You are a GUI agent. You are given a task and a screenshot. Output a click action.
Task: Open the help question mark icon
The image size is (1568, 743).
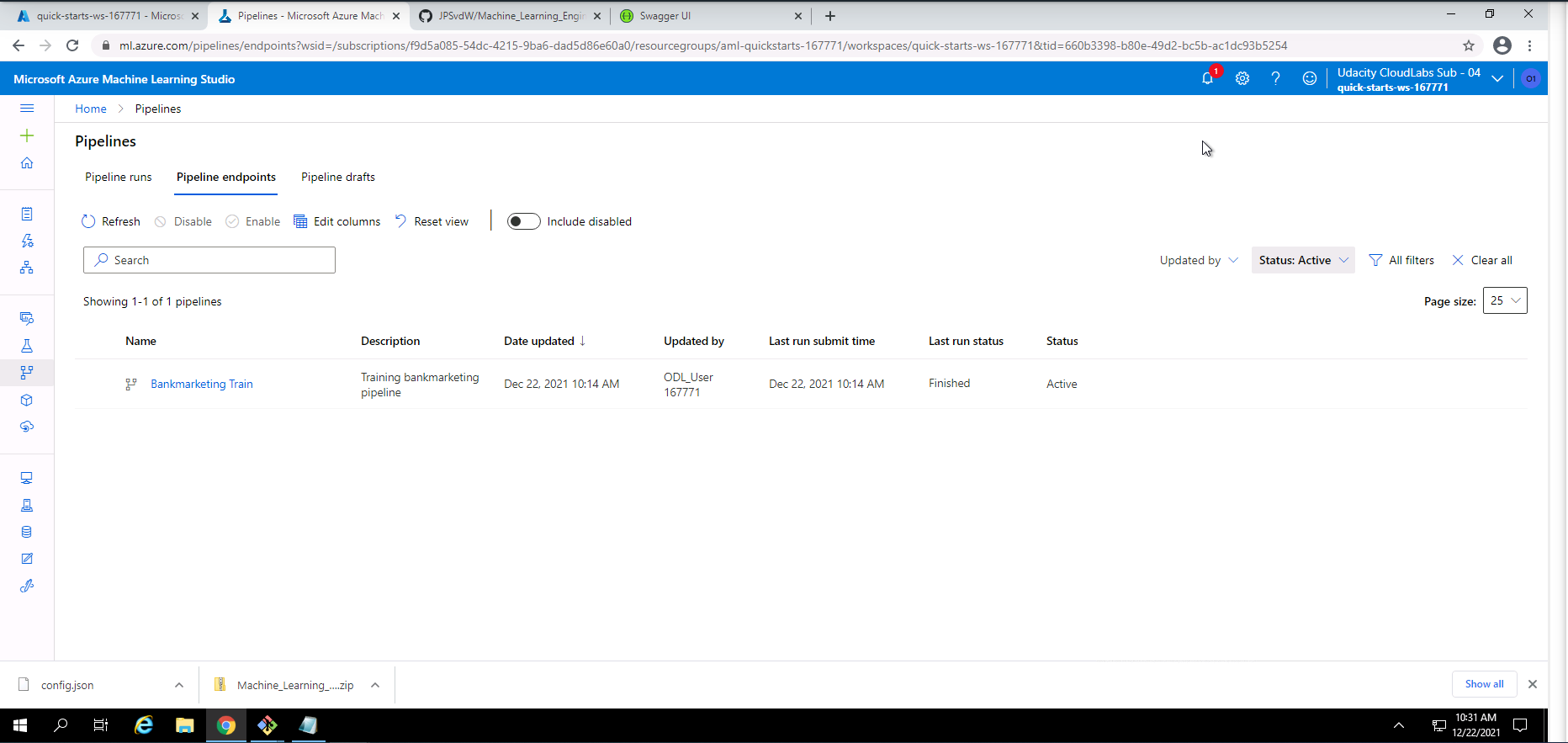tap(1276, 78)
